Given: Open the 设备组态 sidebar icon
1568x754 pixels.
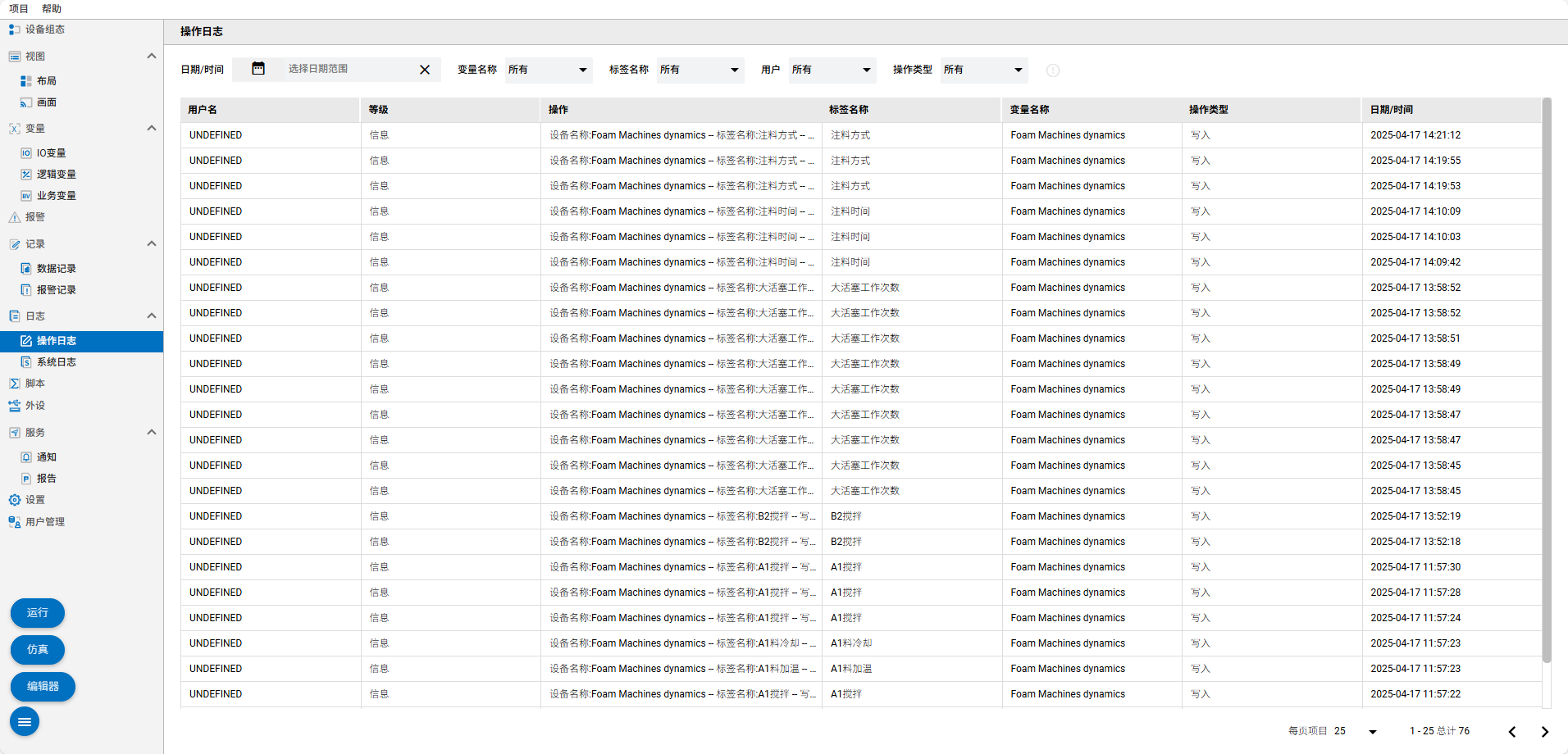Looking at the screenshot, I should [14, 30].
